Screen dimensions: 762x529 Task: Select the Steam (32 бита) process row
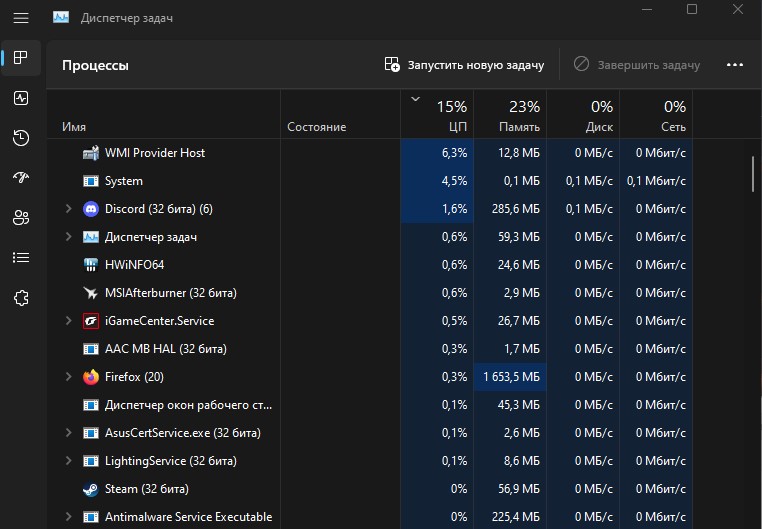click(370, 489)
